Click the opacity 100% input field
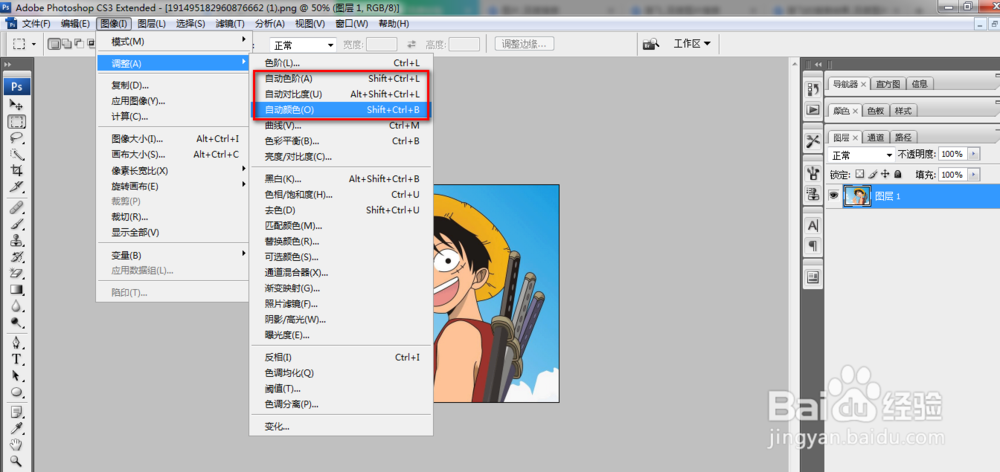 953,154
